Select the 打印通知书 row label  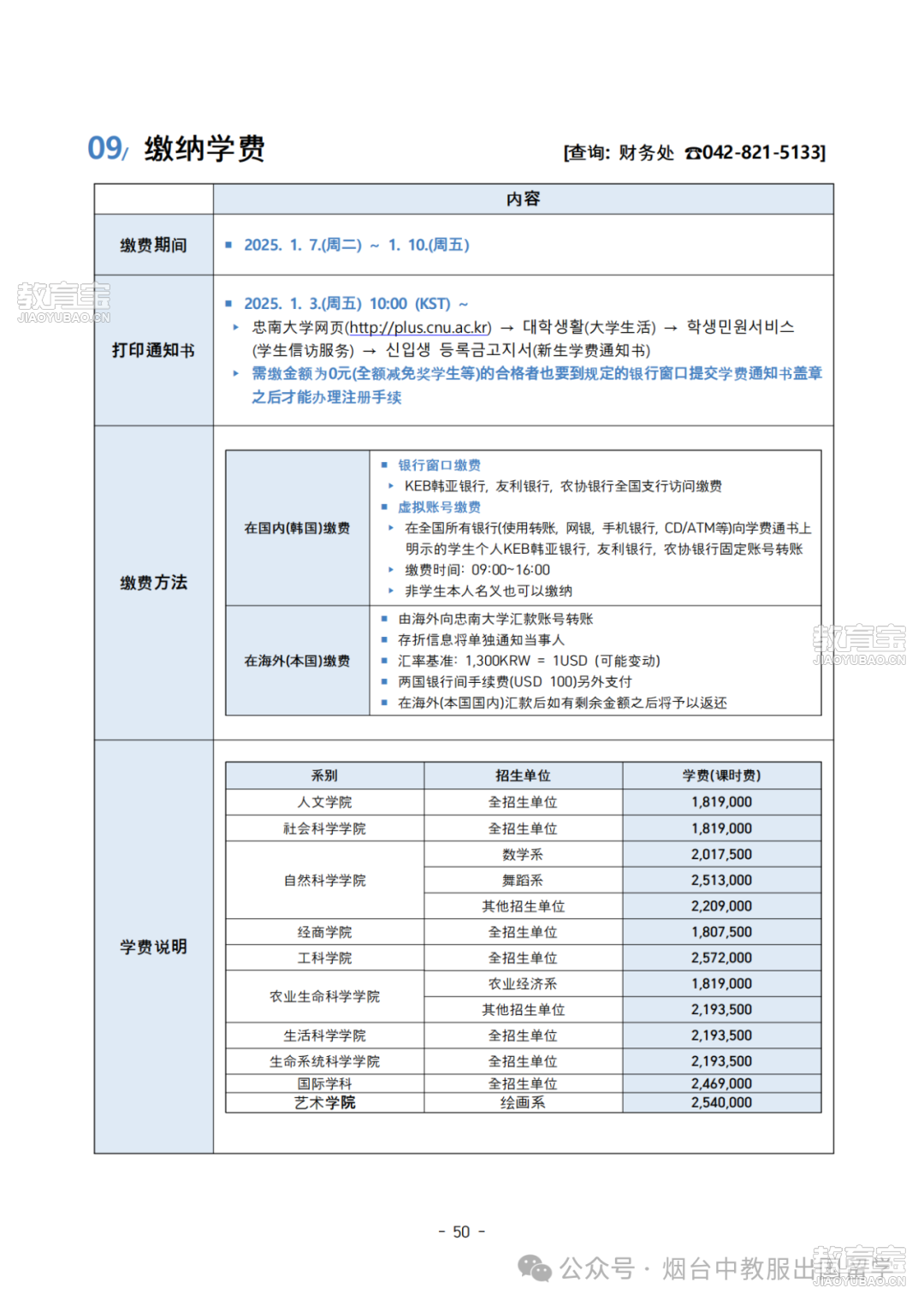153,350
